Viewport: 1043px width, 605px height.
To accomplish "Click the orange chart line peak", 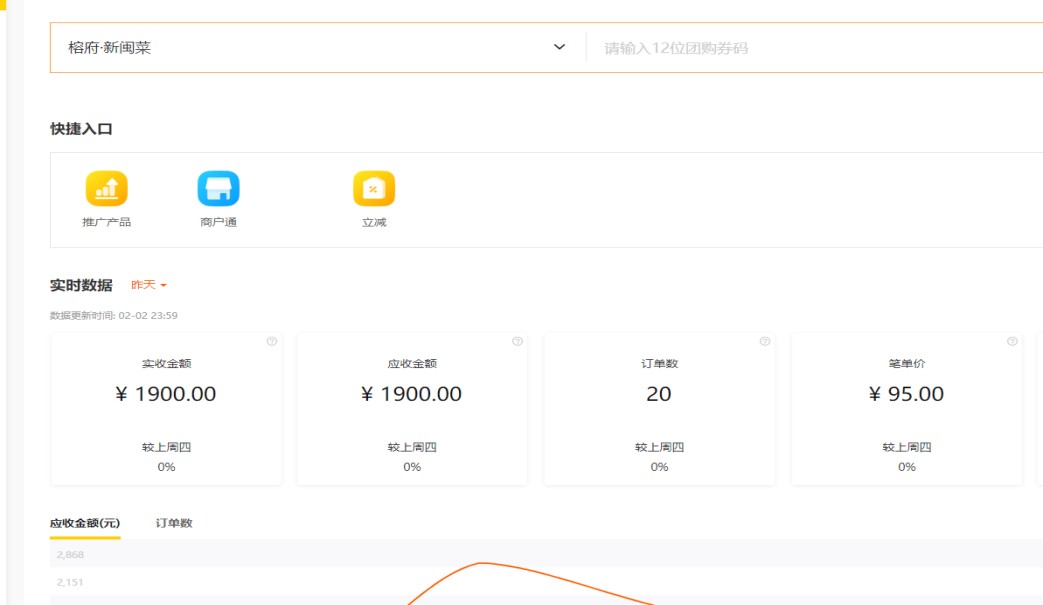I will pyautogui.click(x=483, y=563).
